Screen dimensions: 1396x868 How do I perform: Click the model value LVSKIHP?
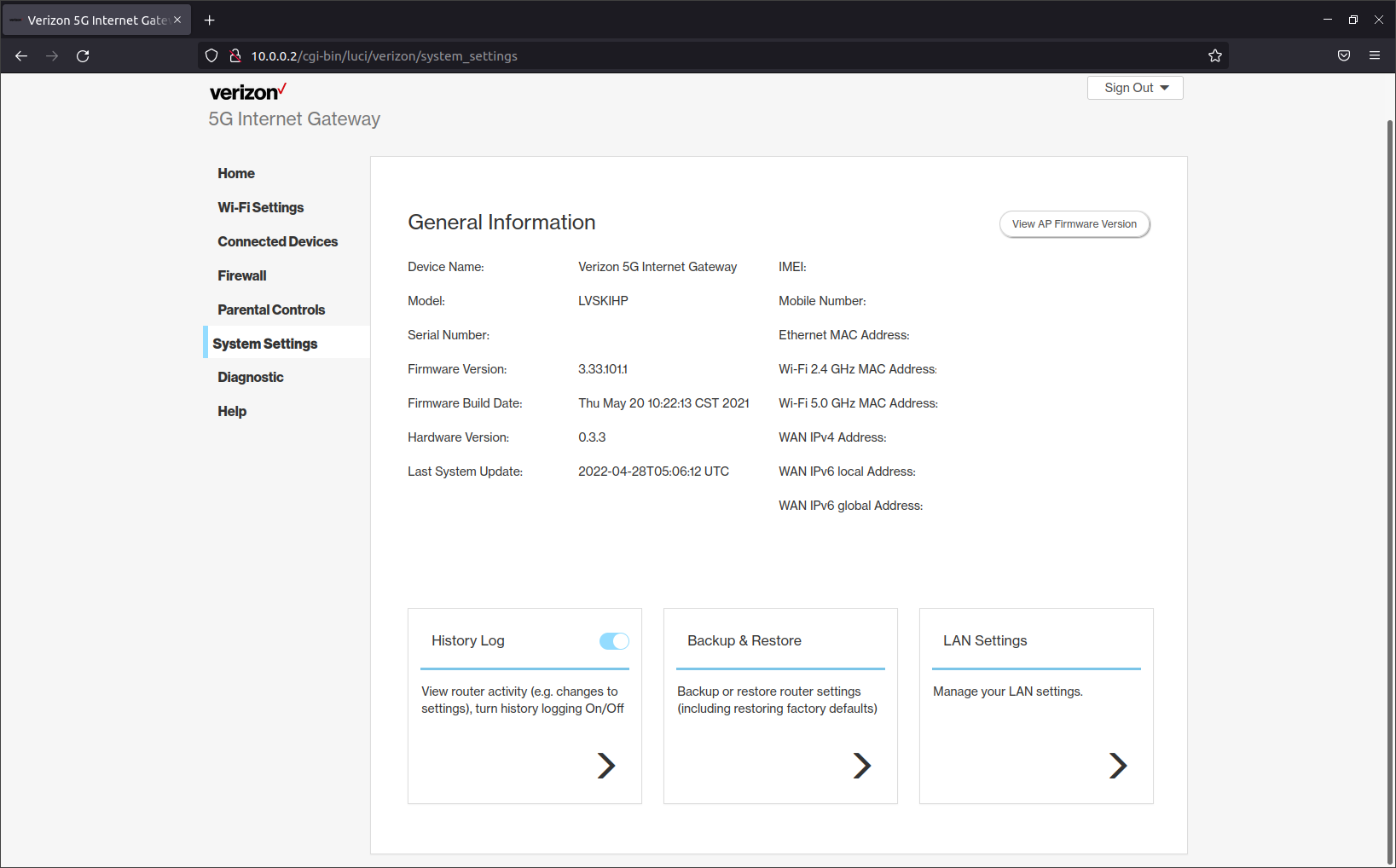point(603,301)
